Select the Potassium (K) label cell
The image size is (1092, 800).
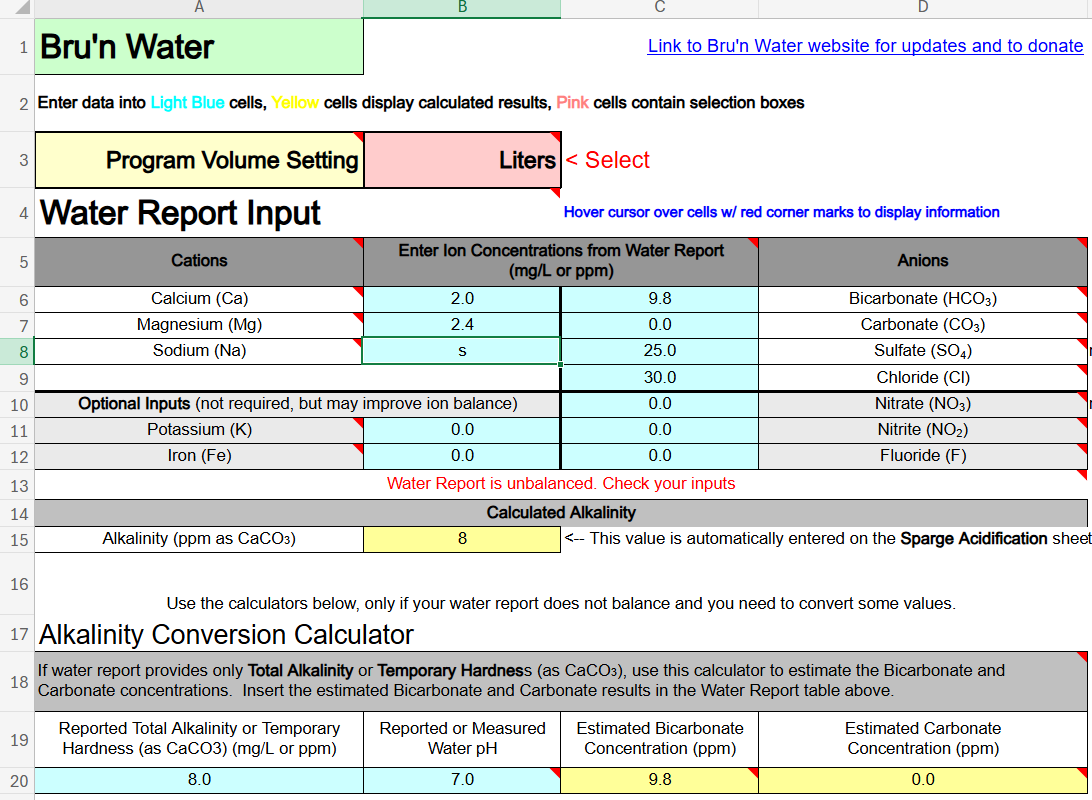199,430
